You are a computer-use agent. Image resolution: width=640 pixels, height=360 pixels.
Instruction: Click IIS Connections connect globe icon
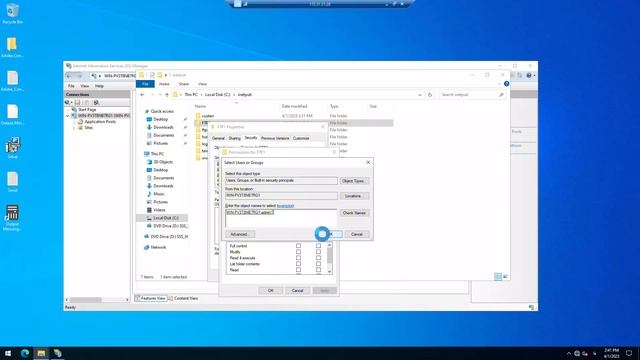[x=67, y=102]
